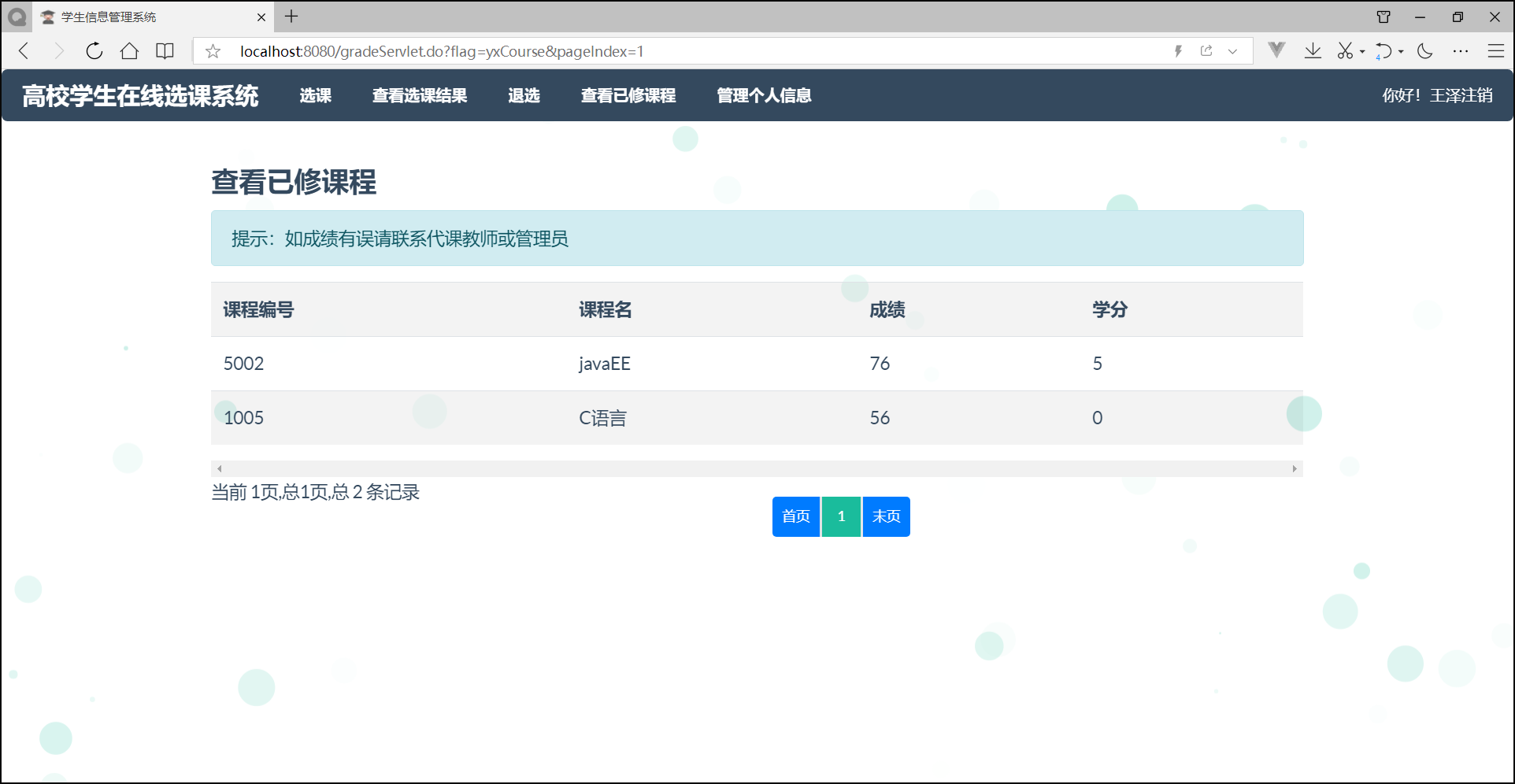The width and height of the screenshot is (1515, 784).
Task: Toggle night mode with the moon icon
Action: pyautogui.click(x=1424, y=50)
